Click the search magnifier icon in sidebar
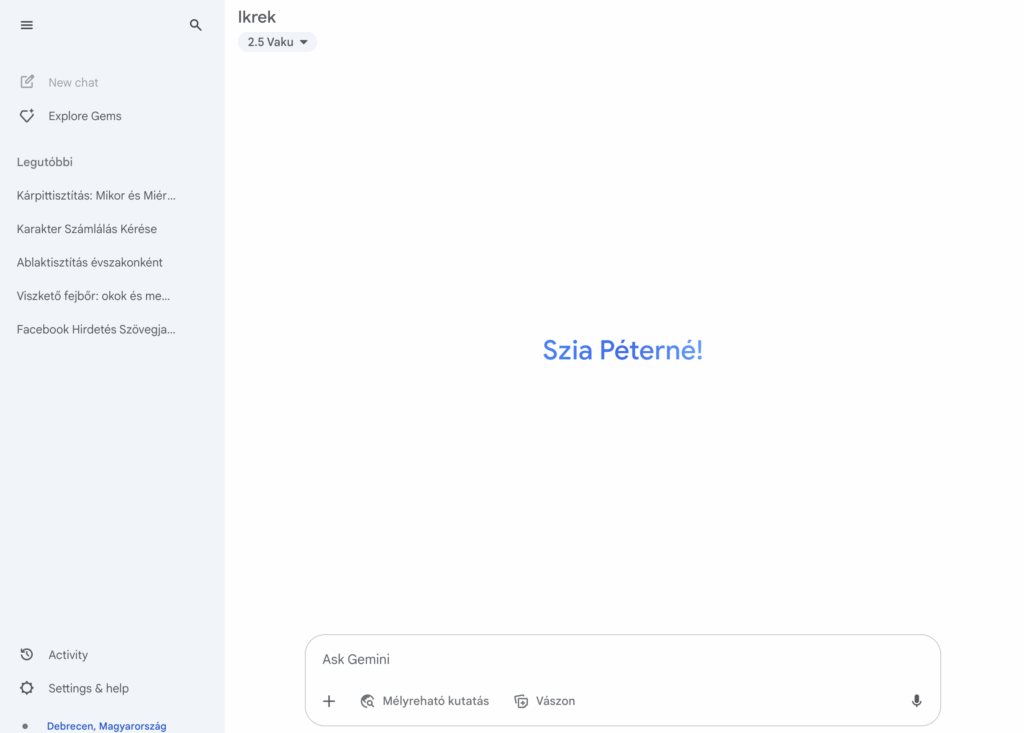1024x733 pixels. (x=195, y=25)
